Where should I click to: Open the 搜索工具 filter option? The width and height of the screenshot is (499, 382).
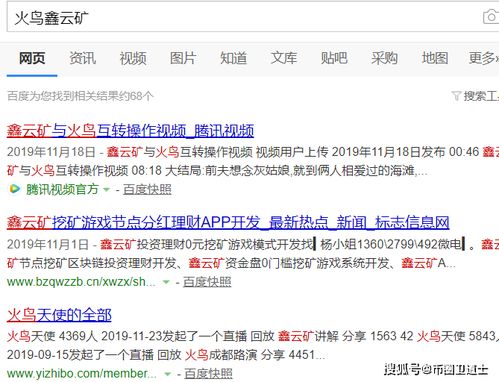(x=481, y=96)
